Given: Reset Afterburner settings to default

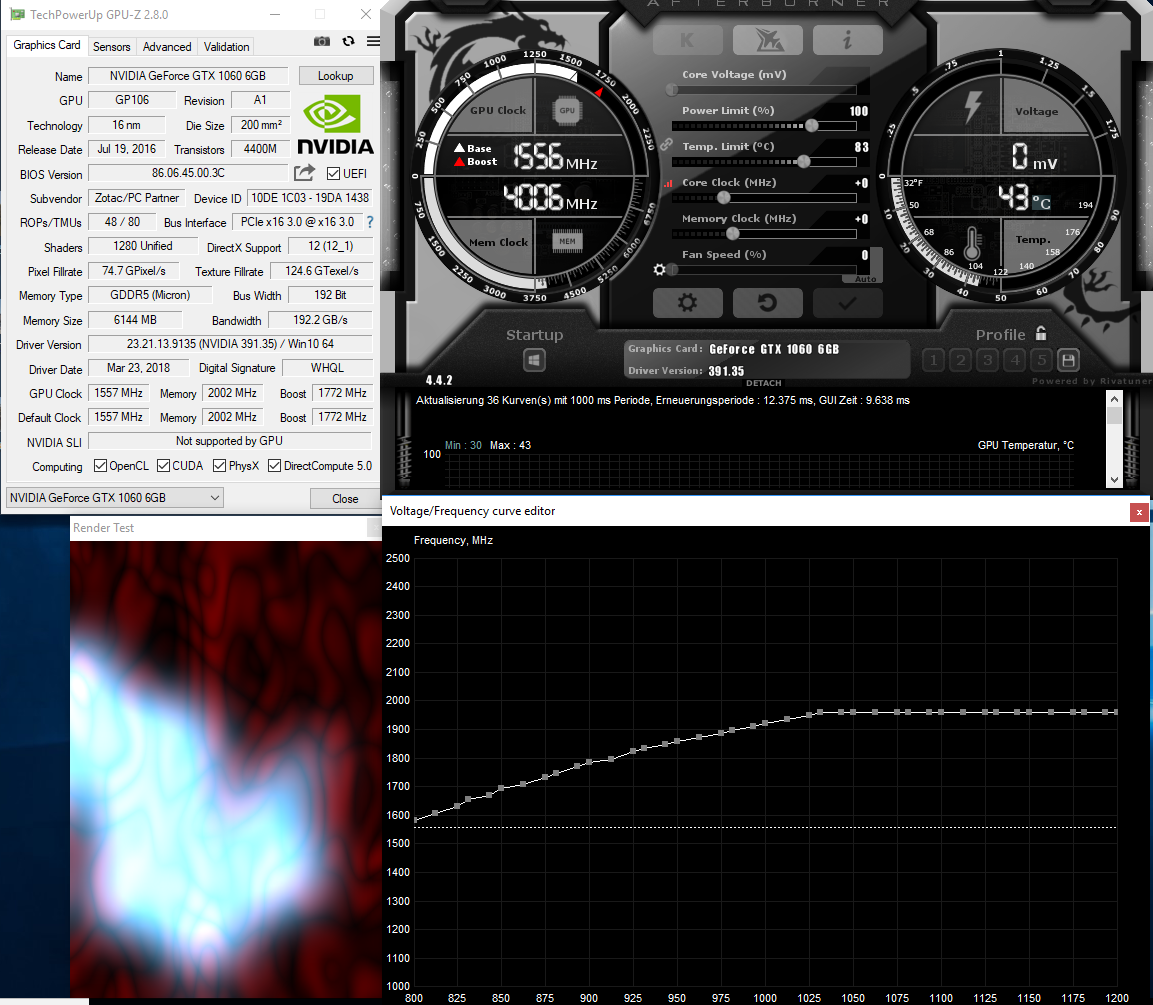Looking at the screenshot, I should [768, 303].
